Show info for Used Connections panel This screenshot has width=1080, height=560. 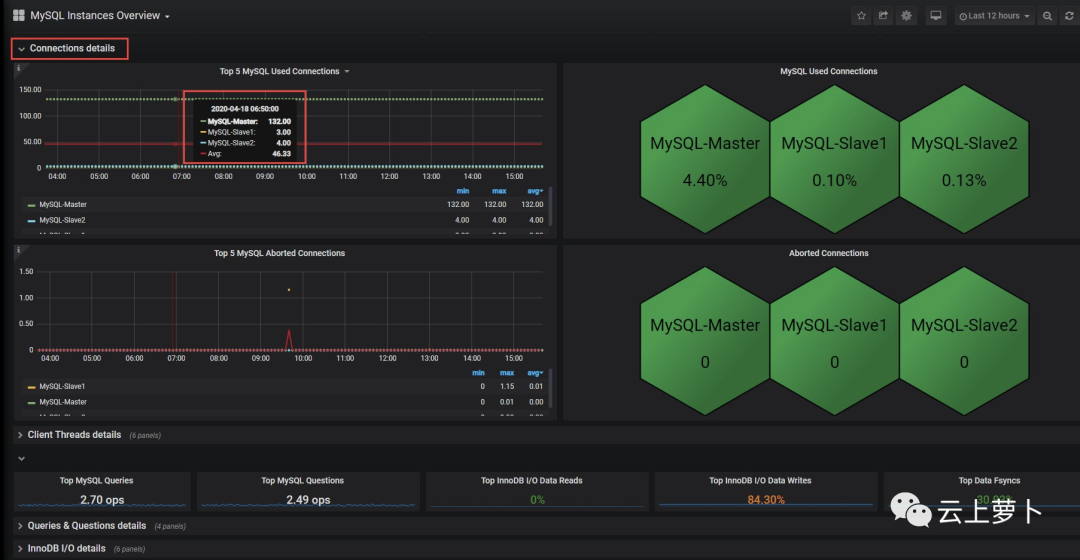[19, 68]
